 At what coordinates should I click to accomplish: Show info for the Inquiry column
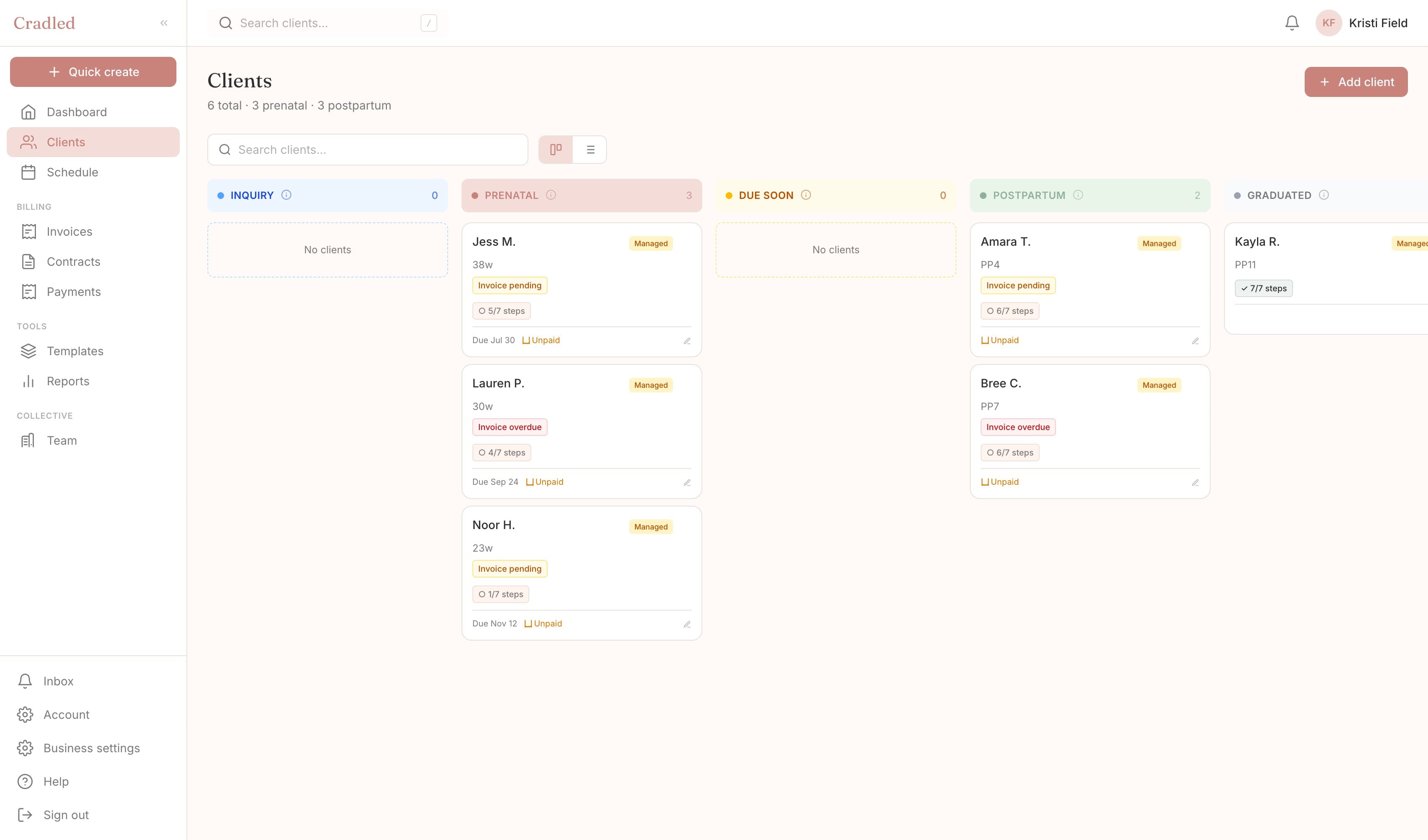click(x=286, y=195)
